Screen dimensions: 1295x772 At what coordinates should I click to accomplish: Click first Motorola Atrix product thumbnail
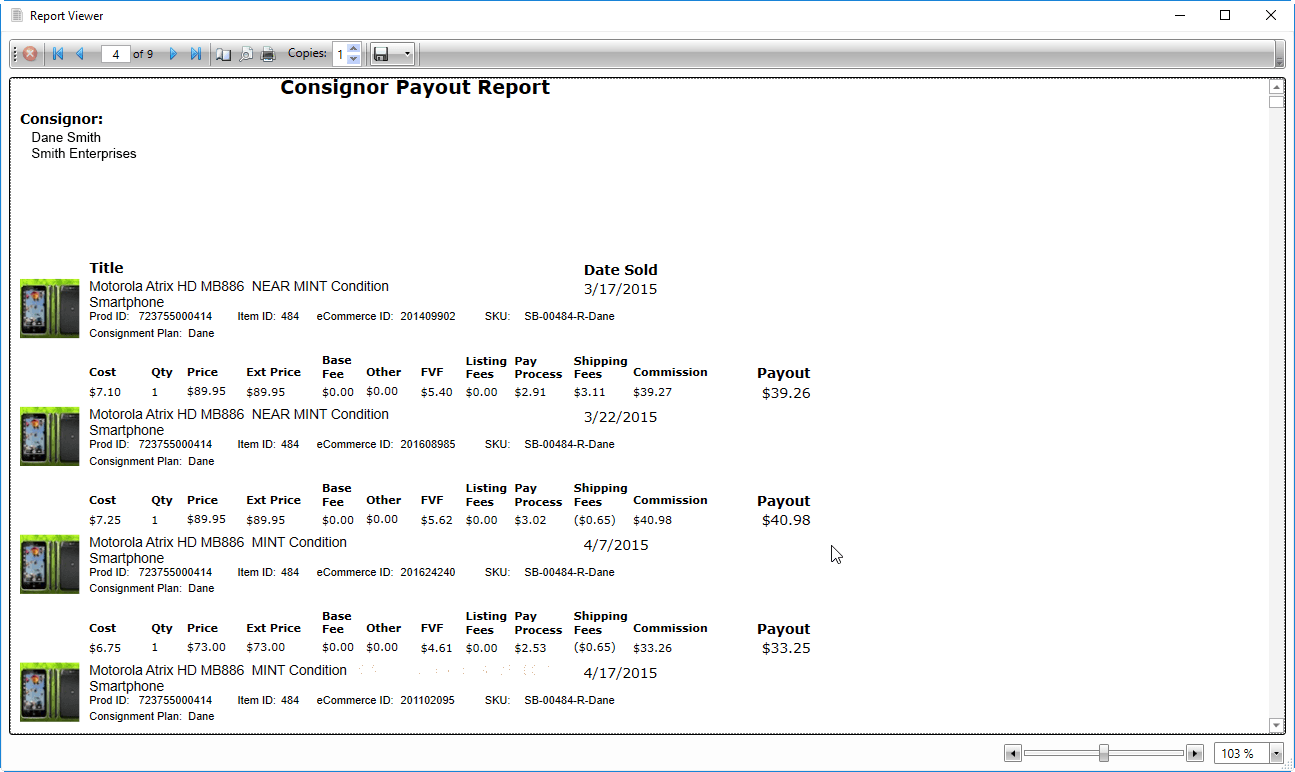[x=50, y=308]
